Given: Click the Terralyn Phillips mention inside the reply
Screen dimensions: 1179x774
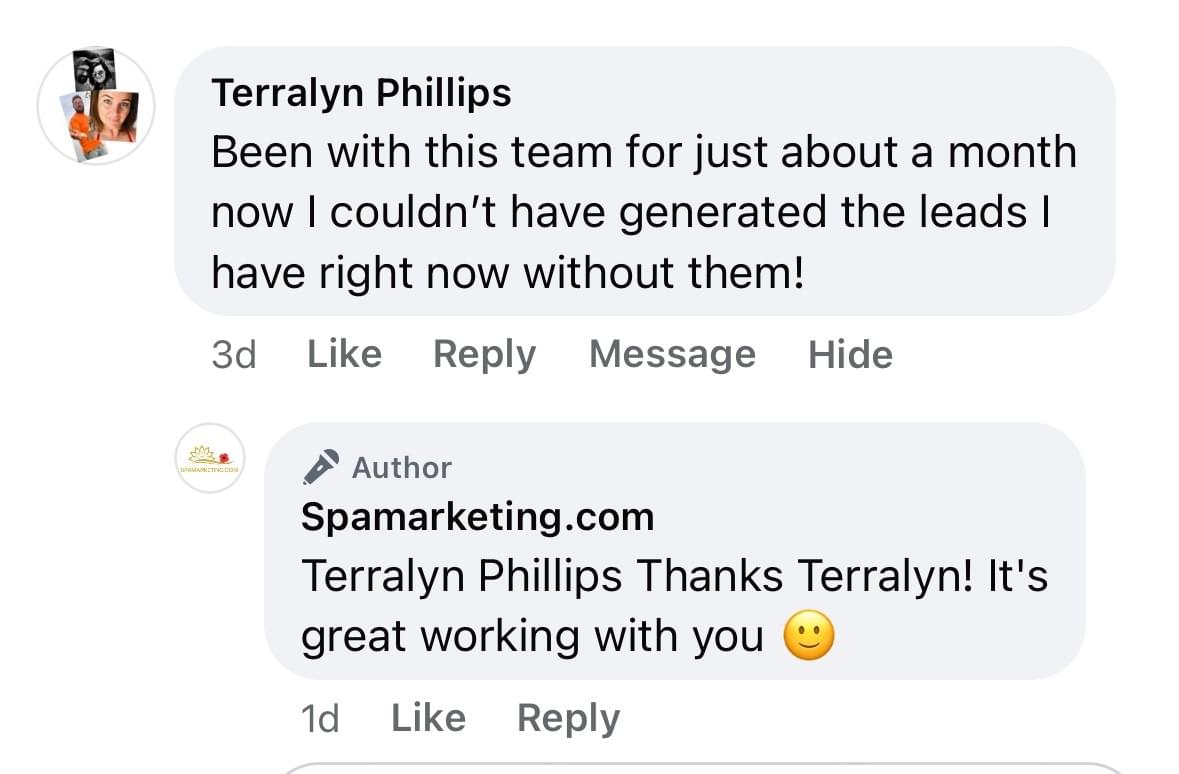Looking at the screenshot, I should point(461,576).
